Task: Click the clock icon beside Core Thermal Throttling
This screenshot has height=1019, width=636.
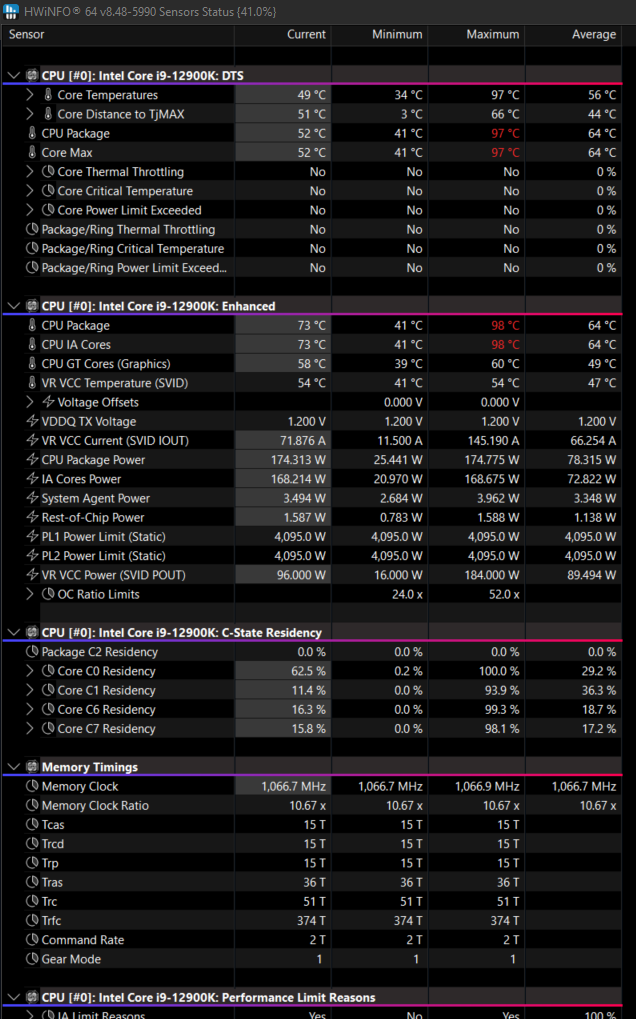Action: (x=48, y=172)
